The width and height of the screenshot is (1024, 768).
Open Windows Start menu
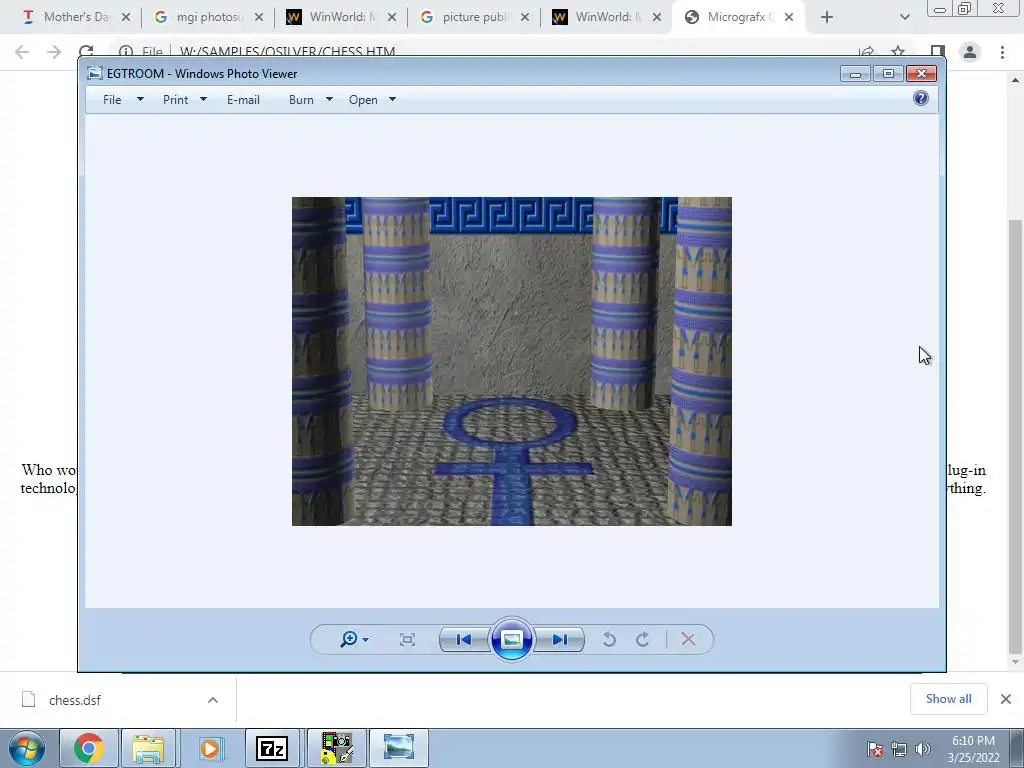point(26,748)
